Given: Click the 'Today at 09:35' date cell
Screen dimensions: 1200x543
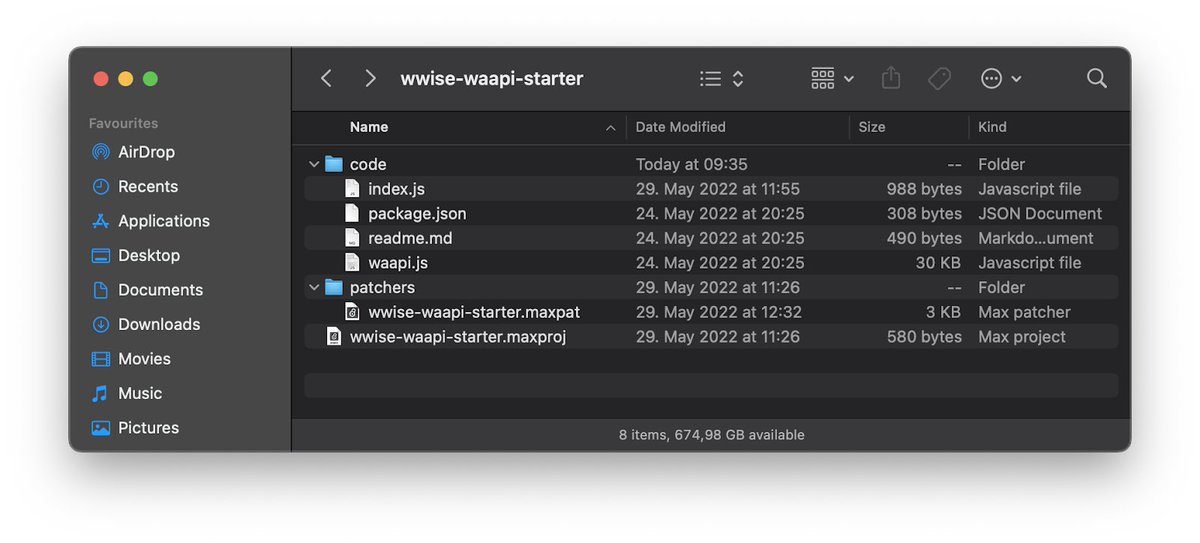Looking at the screenshot, I should tap(692, 164).
